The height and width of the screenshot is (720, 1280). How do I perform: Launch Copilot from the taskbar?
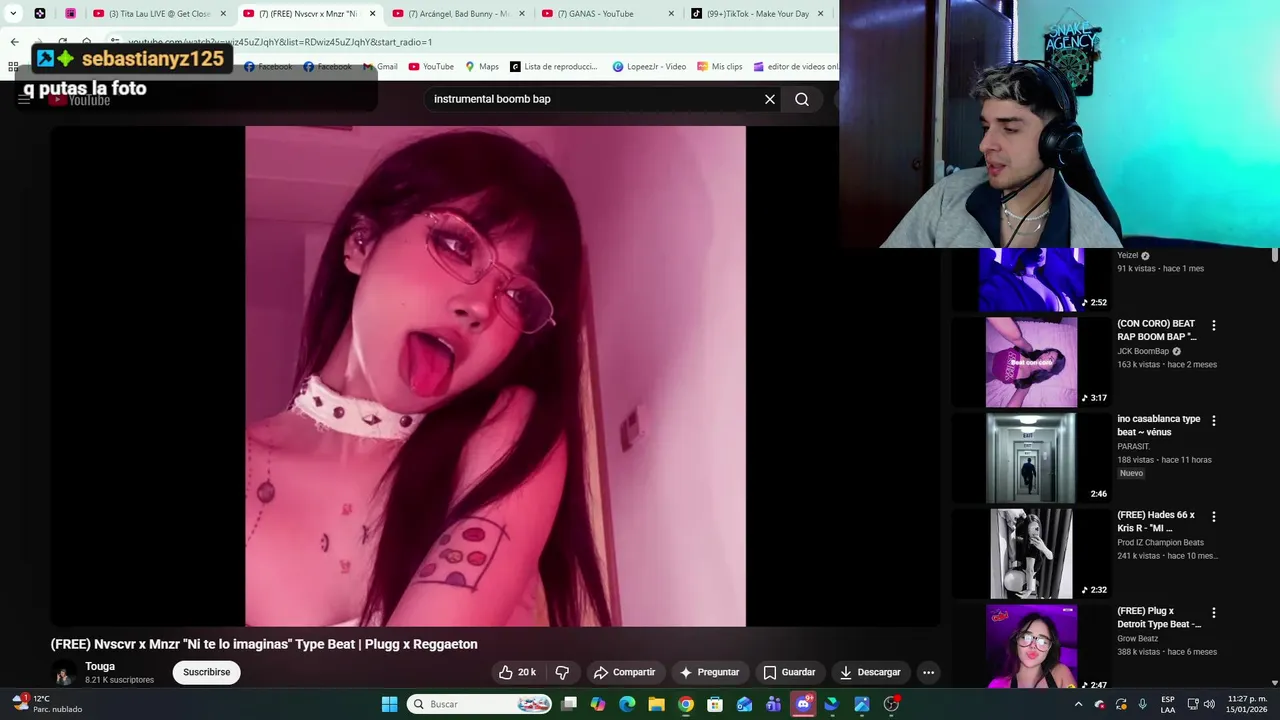[x=598, y=704]
